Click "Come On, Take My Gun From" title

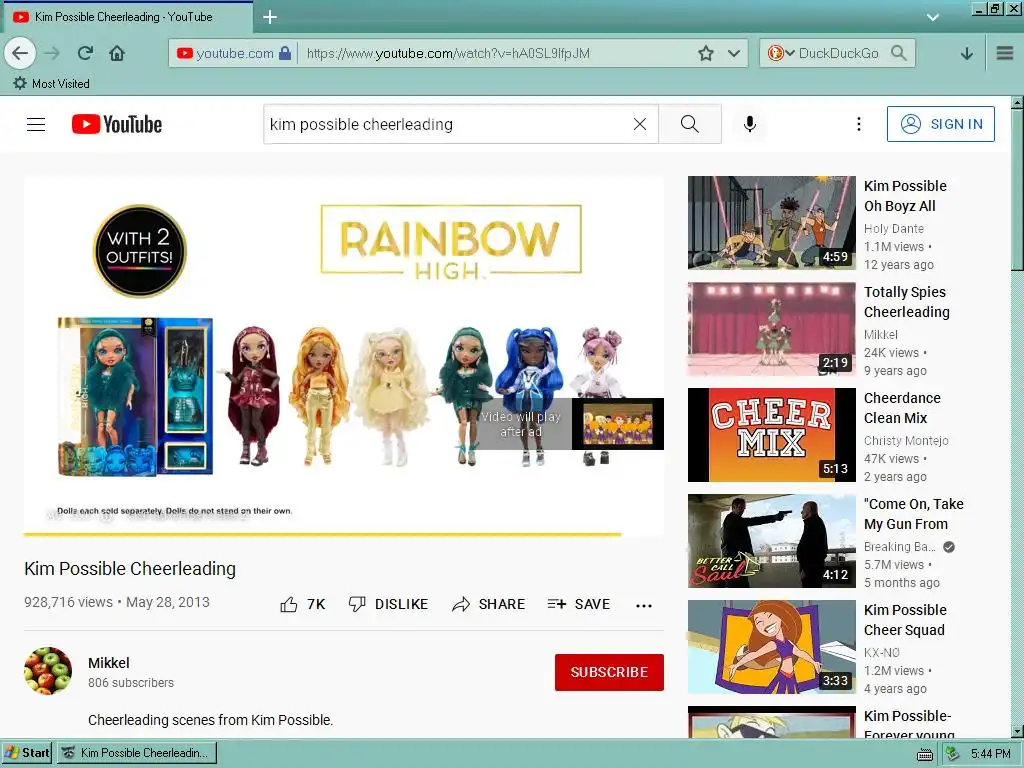(914, 514)
